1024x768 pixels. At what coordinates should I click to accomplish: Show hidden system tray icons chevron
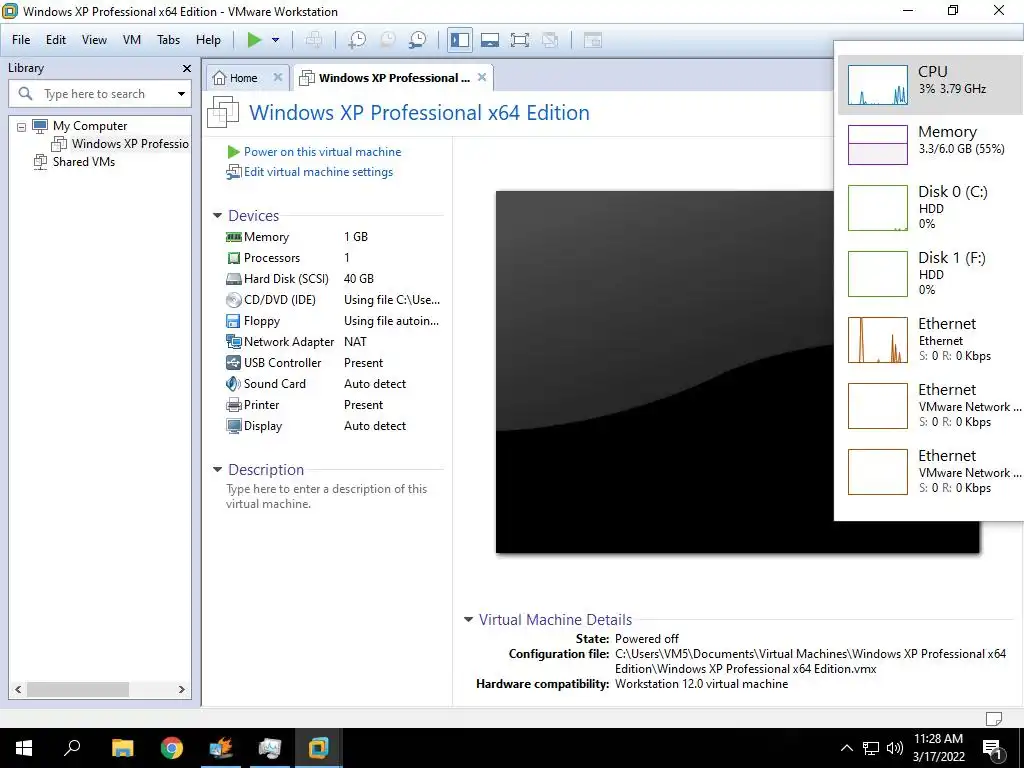coord(846,748)
